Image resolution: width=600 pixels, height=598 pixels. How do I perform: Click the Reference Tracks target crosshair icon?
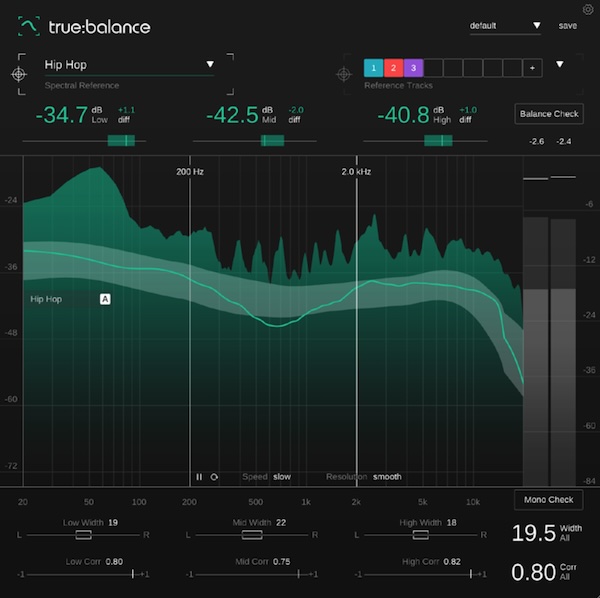point(344,74)
